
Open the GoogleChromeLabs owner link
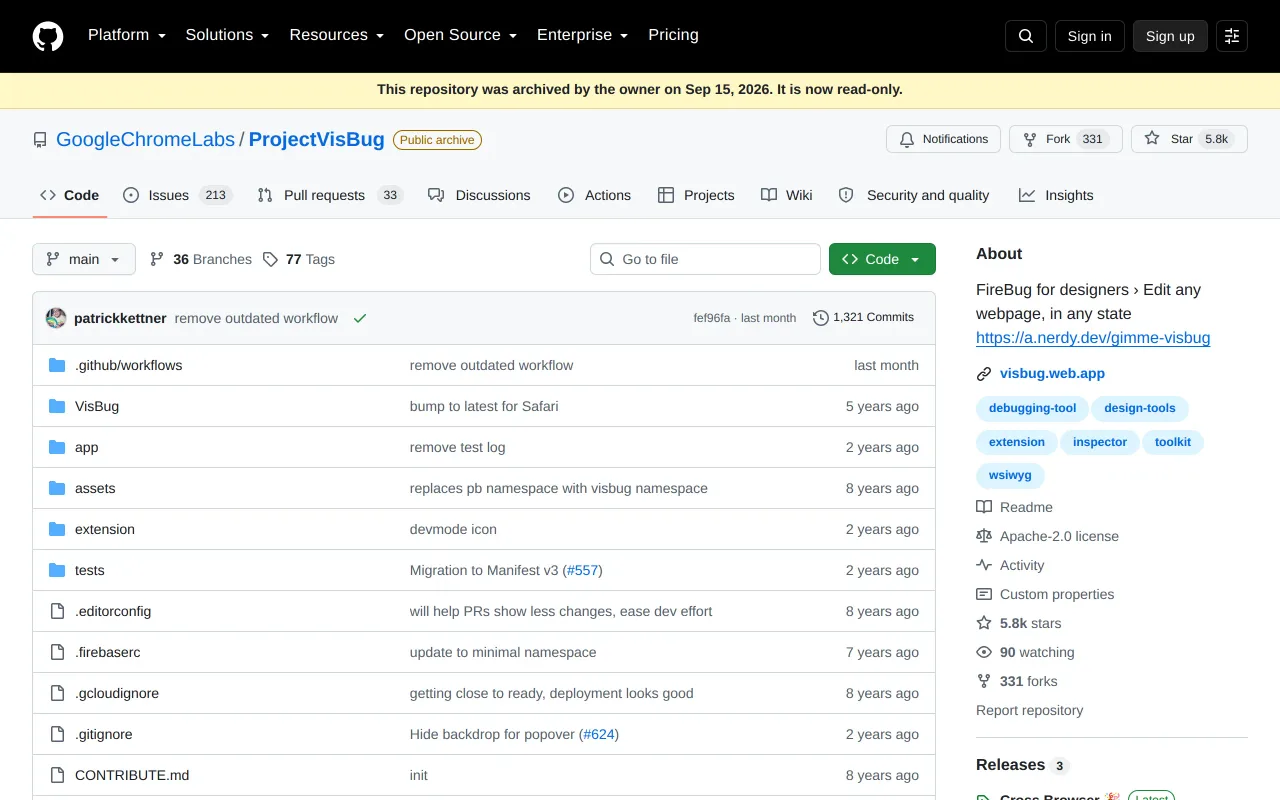145,139
